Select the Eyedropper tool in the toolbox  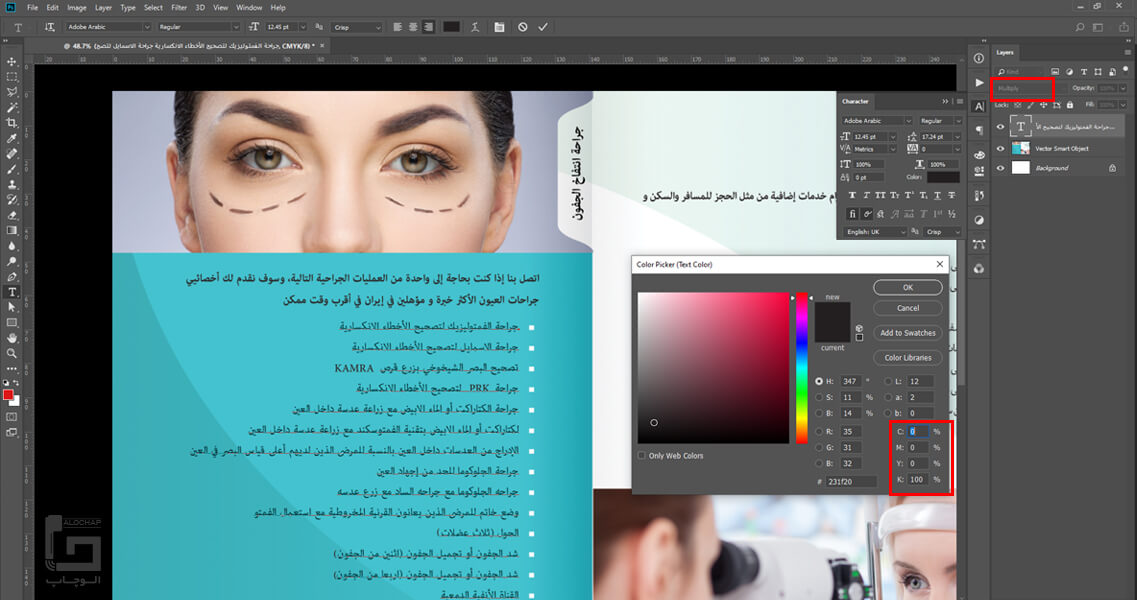[12, 139]
